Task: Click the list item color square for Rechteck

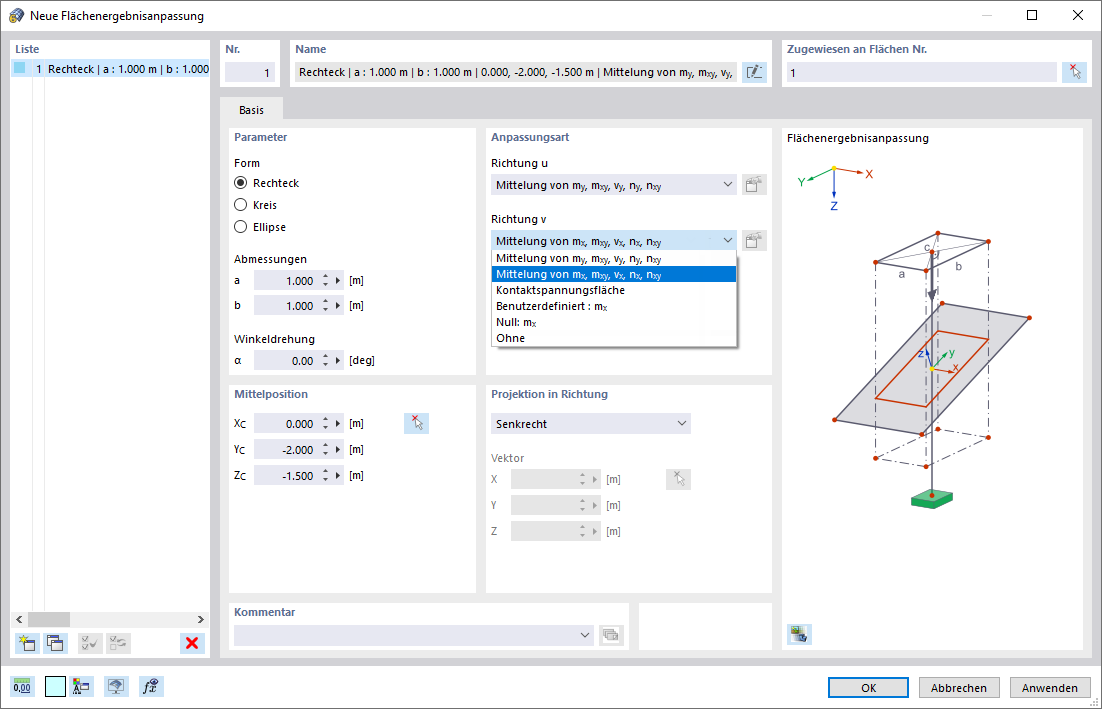Action: coord(20,68)
